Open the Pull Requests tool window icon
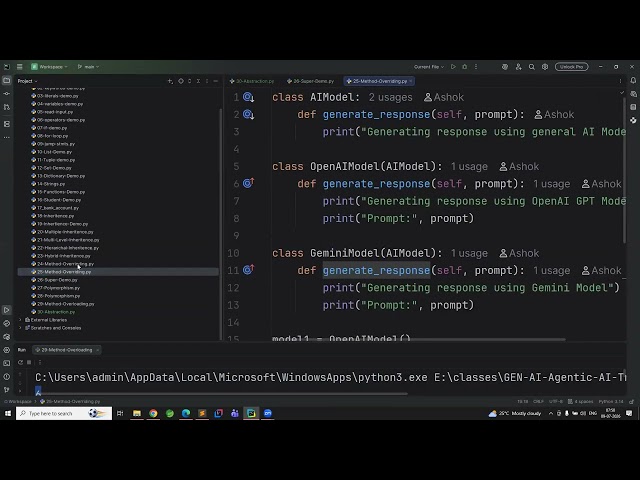 (x=7, y=107)
